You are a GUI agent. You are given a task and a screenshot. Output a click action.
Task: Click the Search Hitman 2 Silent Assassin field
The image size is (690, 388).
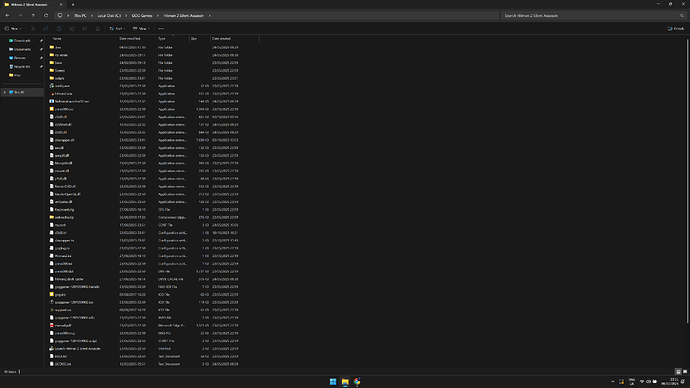tap(594, 15)
